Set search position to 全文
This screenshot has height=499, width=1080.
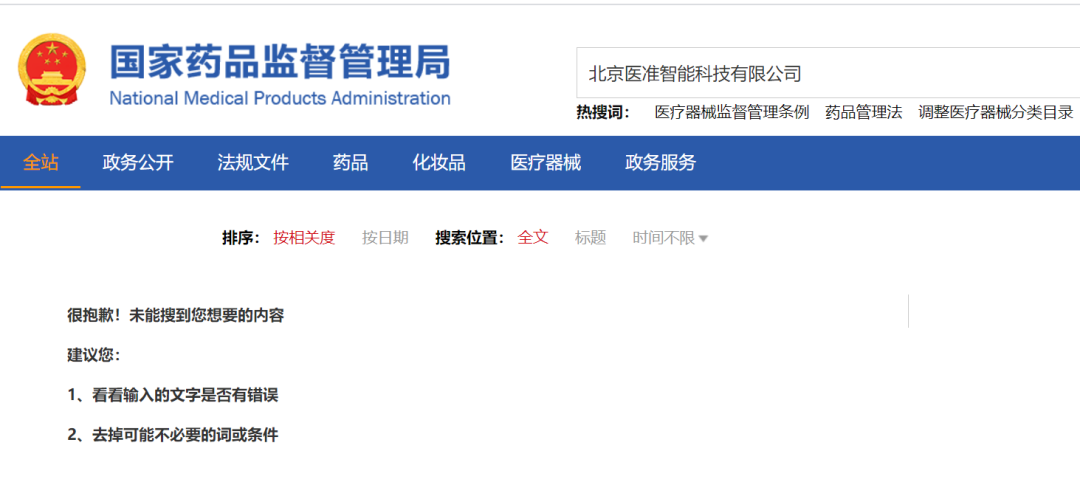pyautogui.click(x=532, y=238)
